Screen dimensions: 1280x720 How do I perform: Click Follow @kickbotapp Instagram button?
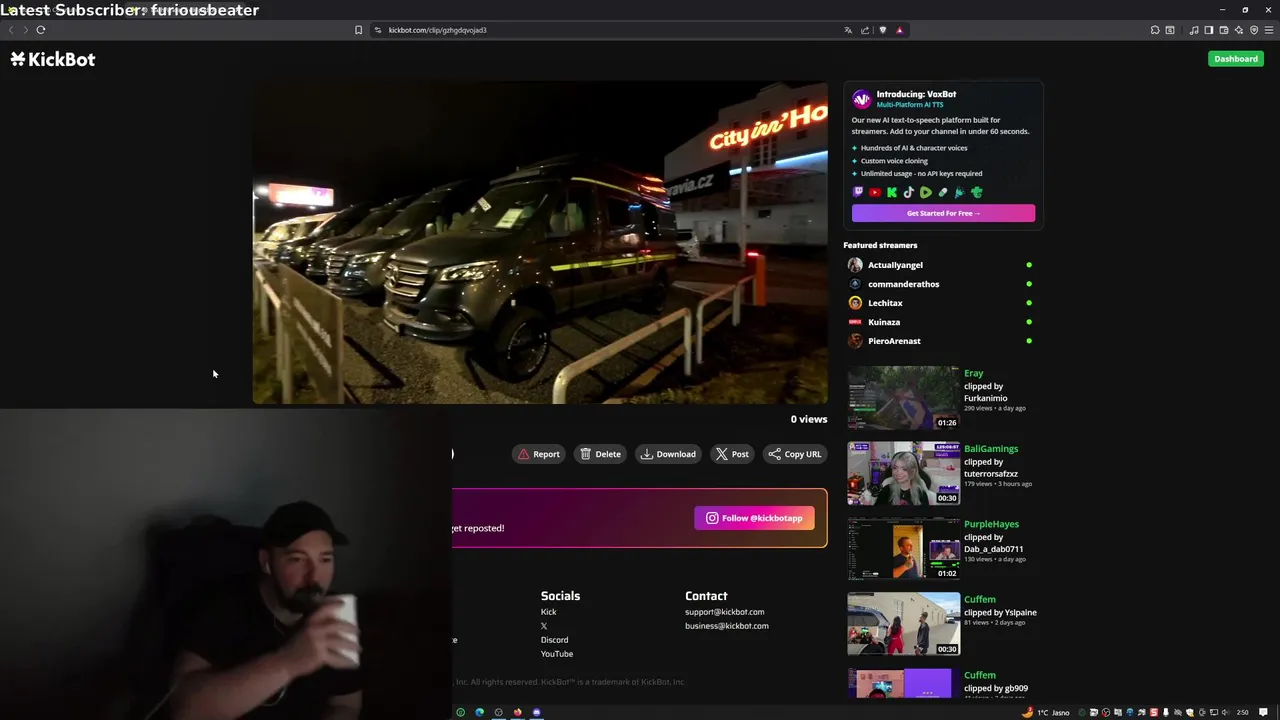click(754, 518)
